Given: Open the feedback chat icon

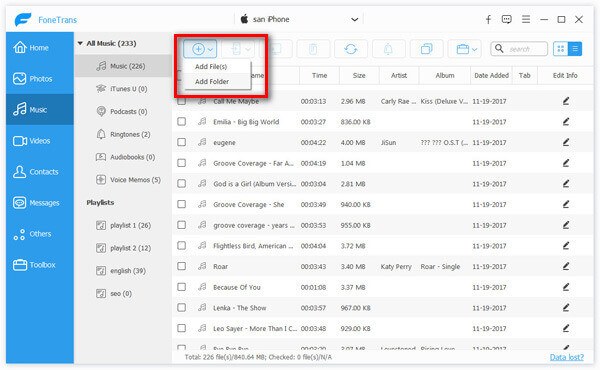Looking at the screenshot, I should coord(507,19).
